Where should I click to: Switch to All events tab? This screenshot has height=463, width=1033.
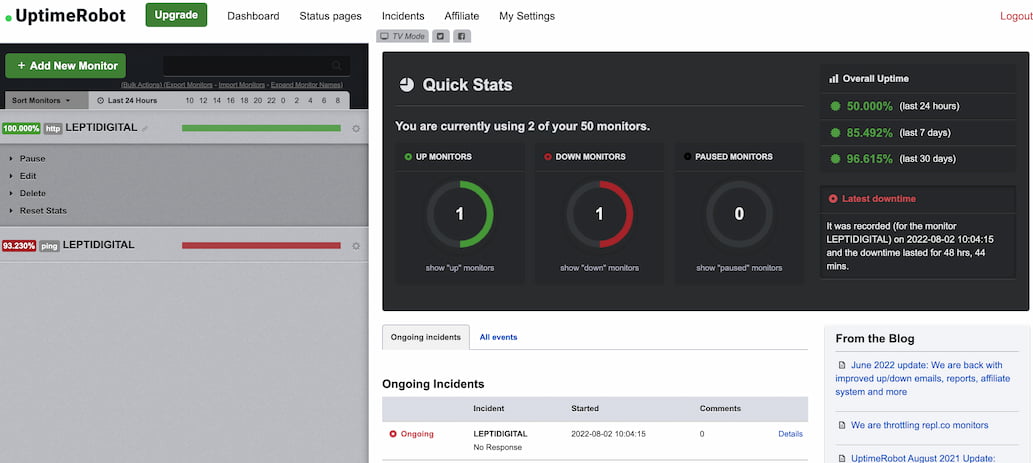point(498,337)
